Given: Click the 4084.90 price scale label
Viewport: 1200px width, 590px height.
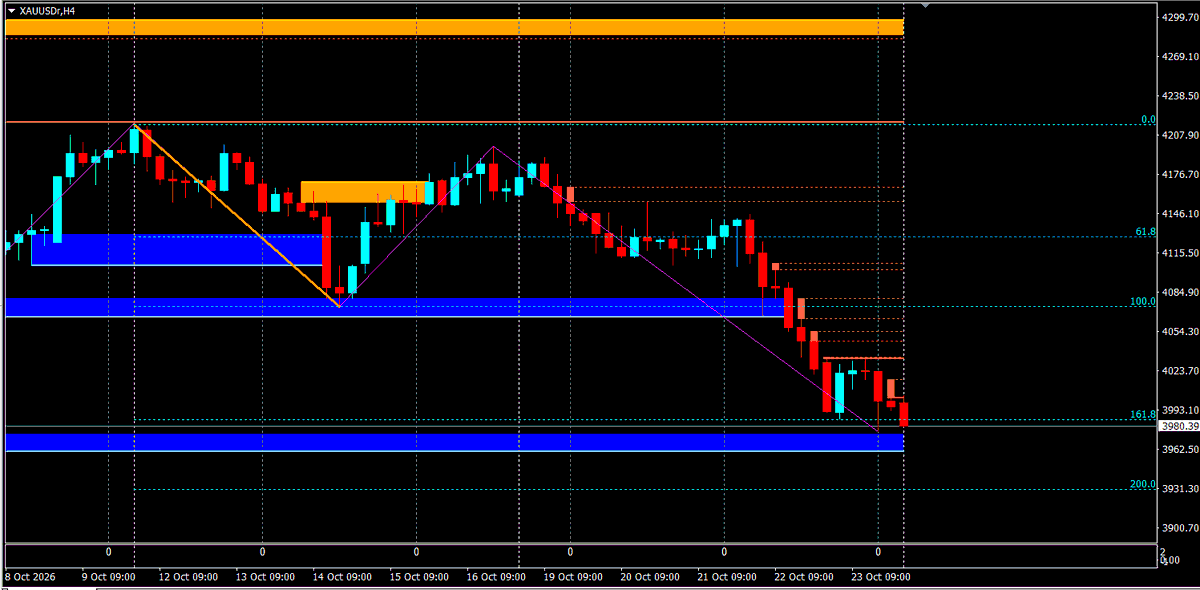Looking at the screenshot, I should 1180,292.
